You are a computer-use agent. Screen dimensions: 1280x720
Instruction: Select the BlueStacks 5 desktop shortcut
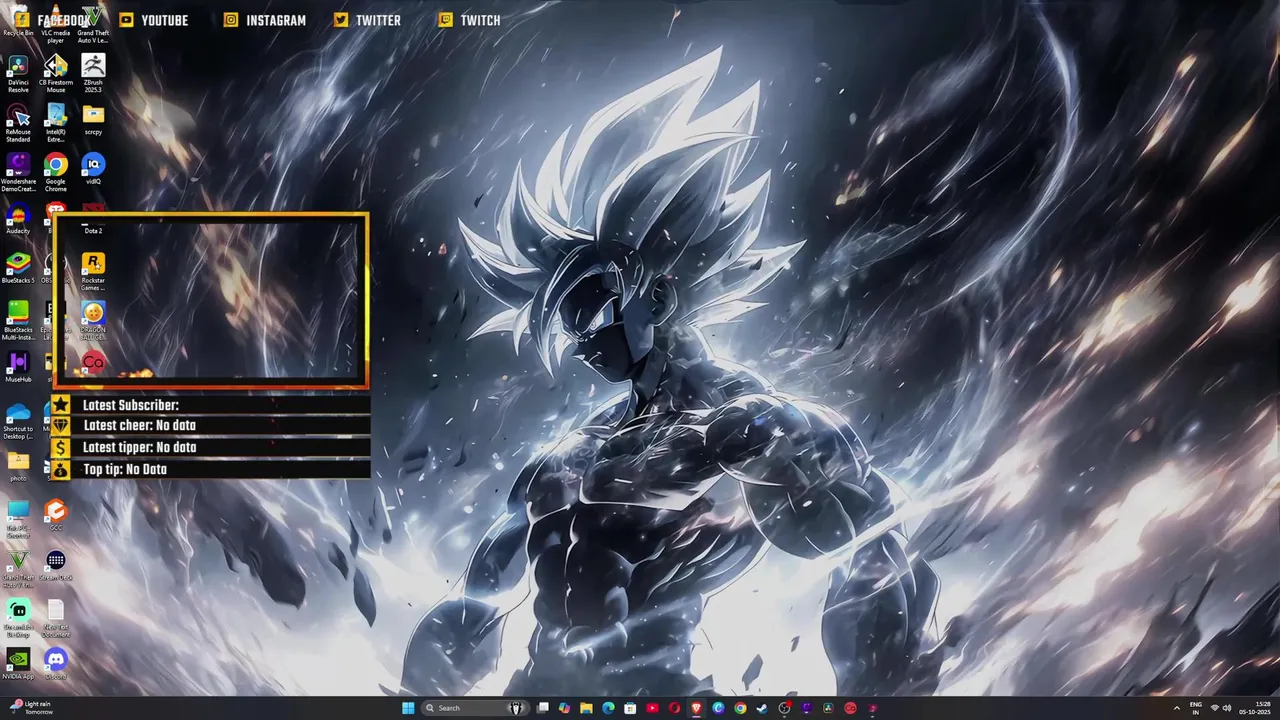click(18, 268)
